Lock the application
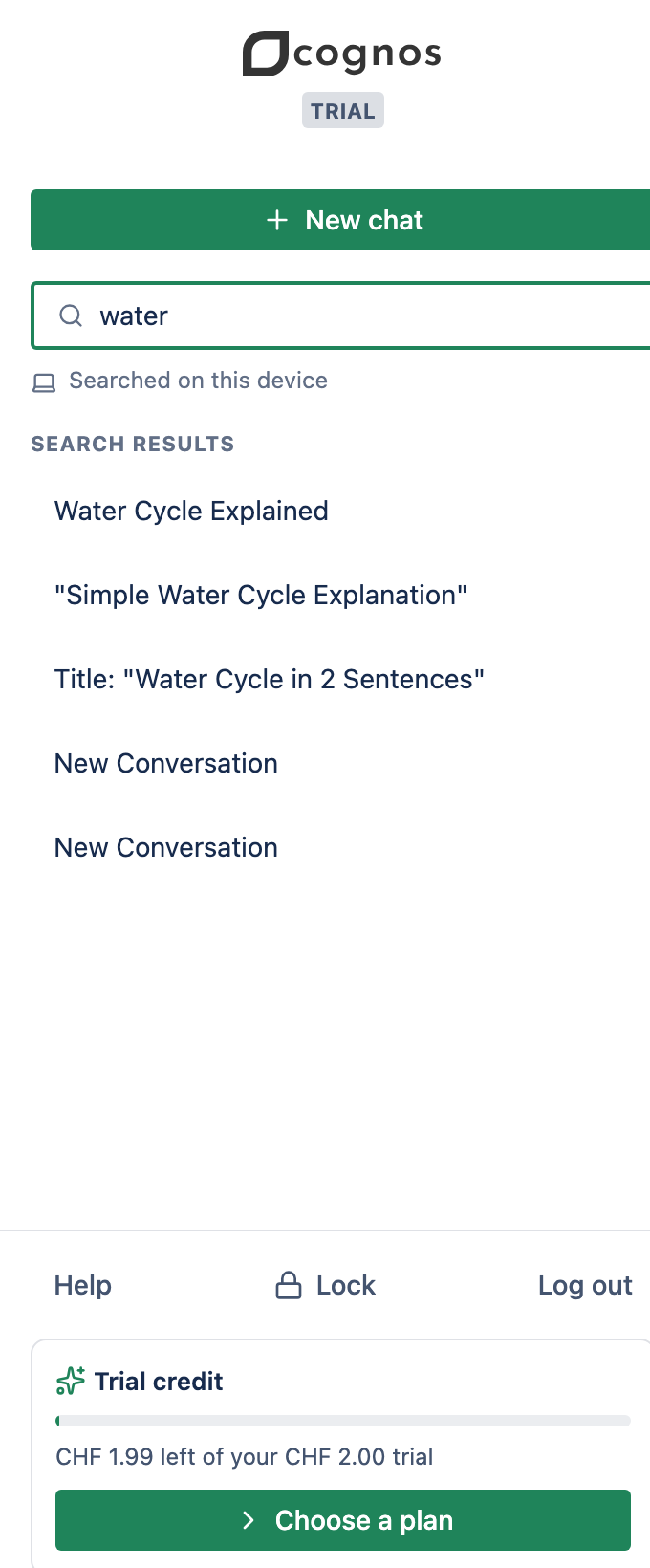The height and width of the screenshot is (1568, 650). [326, 1285]
